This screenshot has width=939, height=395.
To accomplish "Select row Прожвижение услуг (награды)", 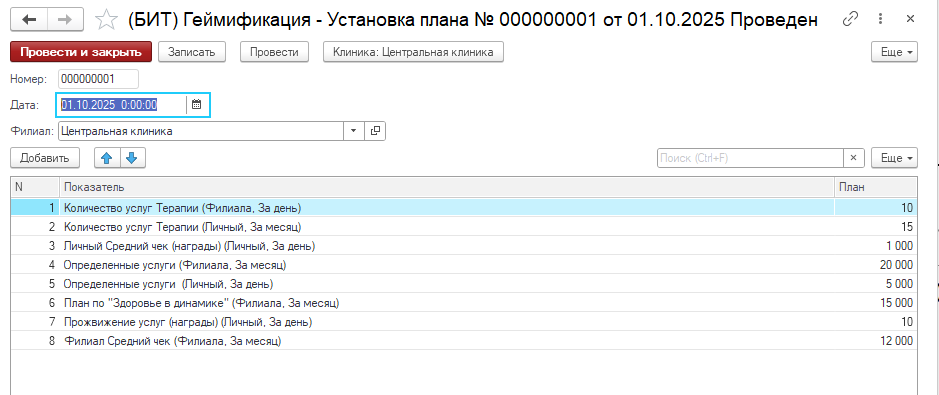I will [464, 322].
